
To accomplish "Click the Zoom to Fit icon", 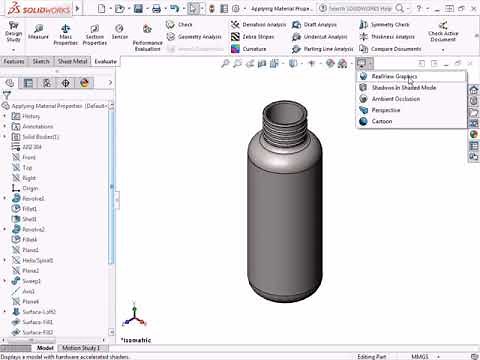I will point(225,63).
